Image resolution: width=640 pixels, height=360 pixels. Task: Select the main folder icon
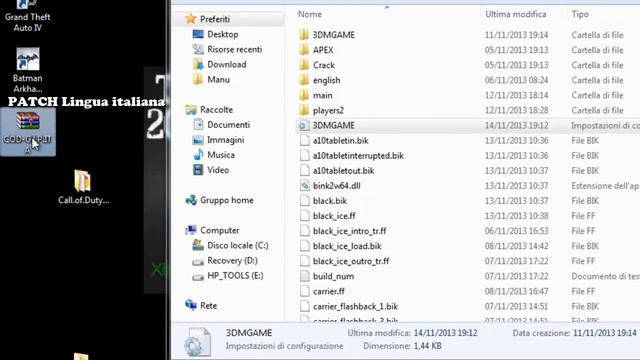click(x=304, y=95)
